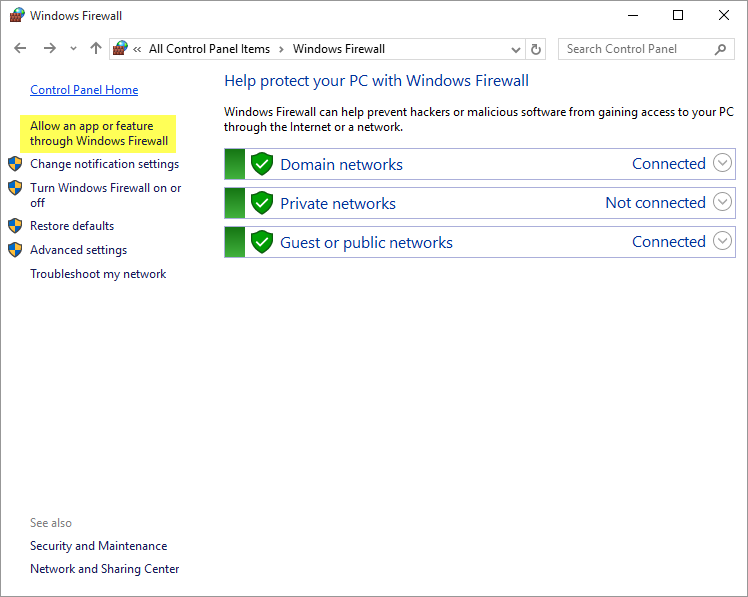Image resolution: width=748 pixels, height=597 pixels.
Task: Click the Search Control Panel field
Action: click(x=635, y=49)
